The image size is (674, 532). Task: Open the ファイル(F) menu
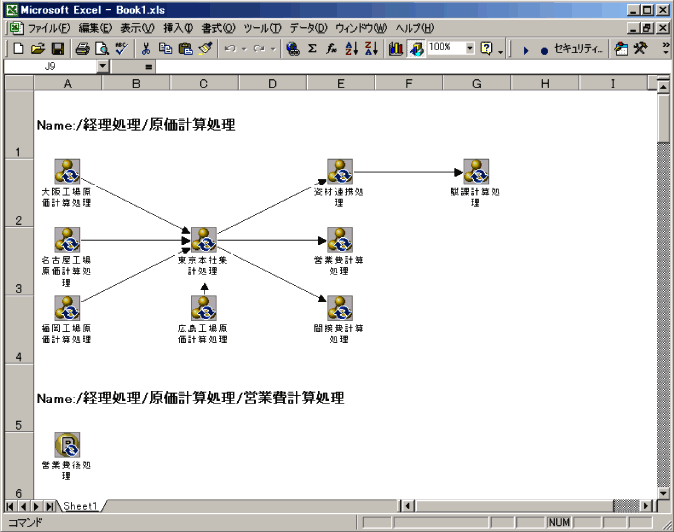tap(49, 28)
